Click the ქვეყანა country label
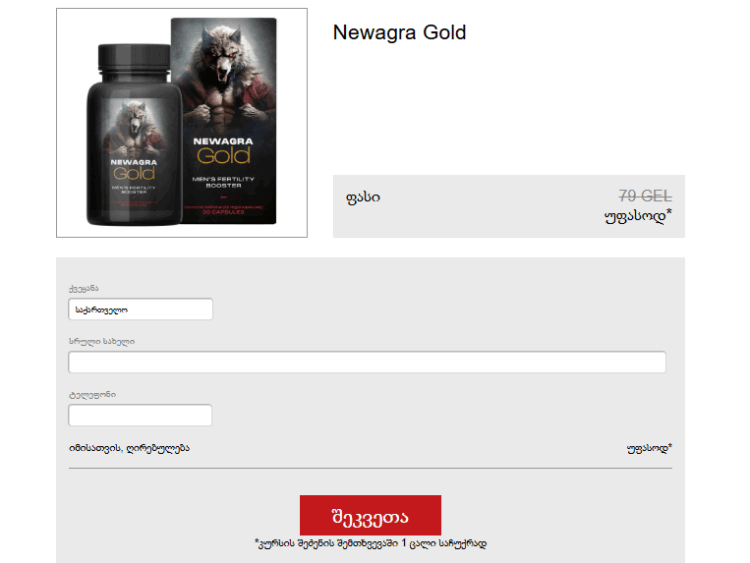The image size is (750, 563). point(84,289)
